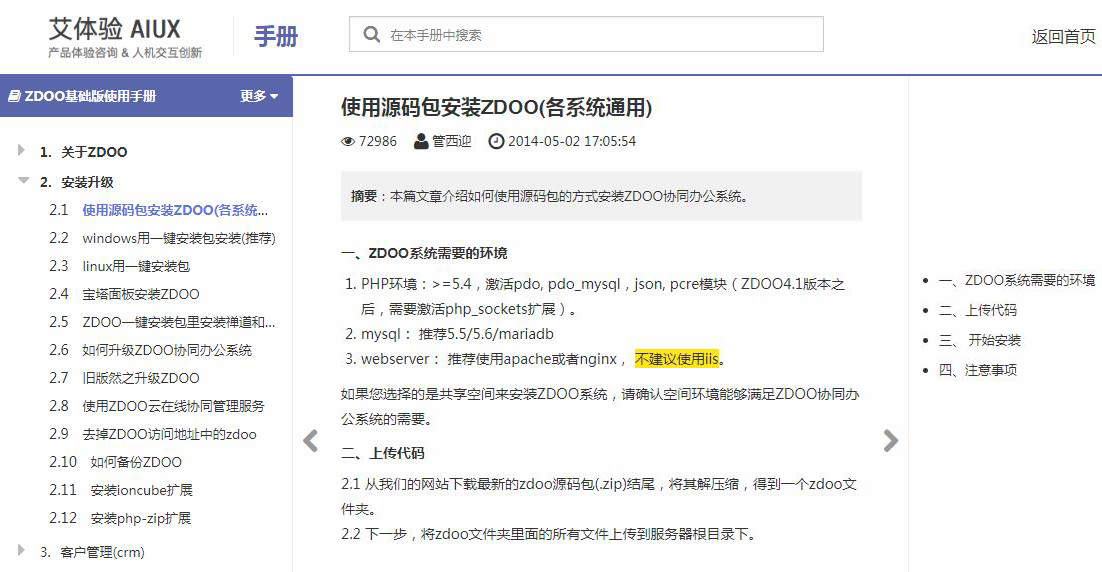Click the heading 二、上传代码 in article body
Viewport: 1102px width, 572px height.
click(x=383, y=453)
